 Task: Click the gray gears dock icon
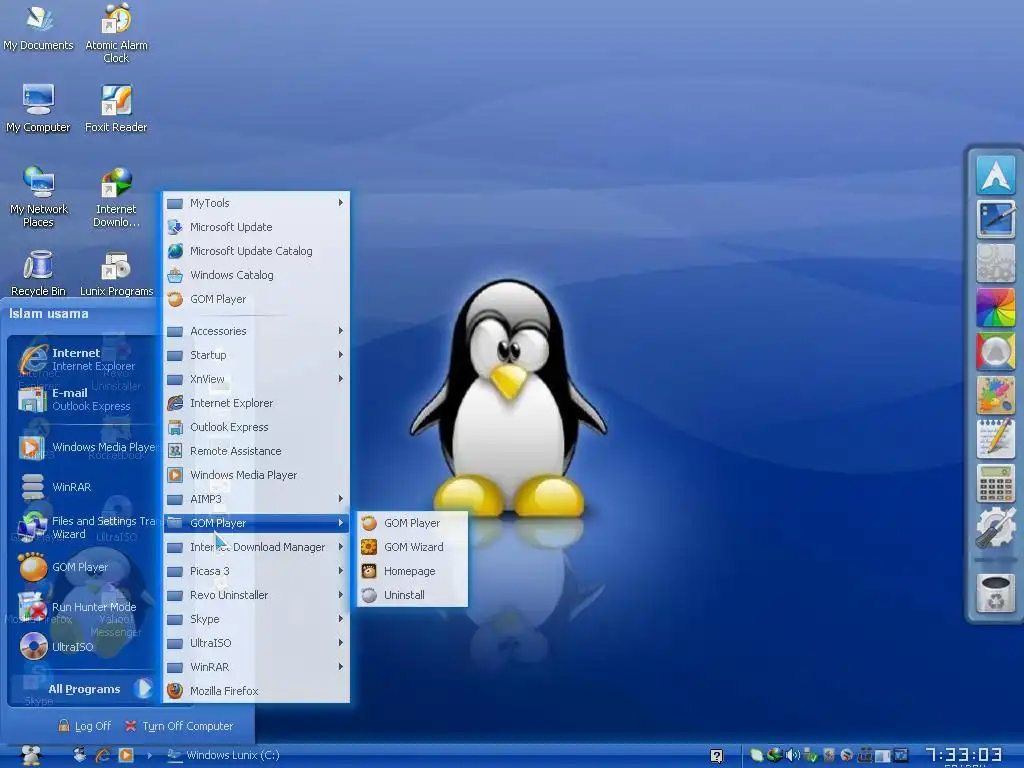[995, 263]
